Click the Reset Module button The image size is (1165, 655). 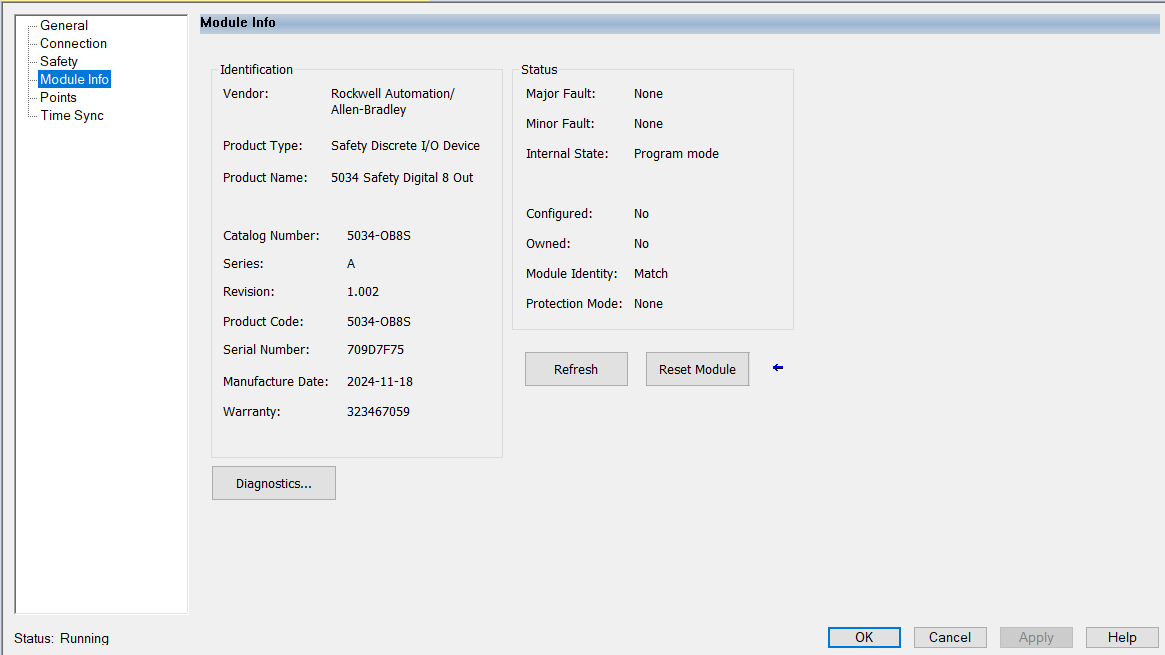(697, 369)
